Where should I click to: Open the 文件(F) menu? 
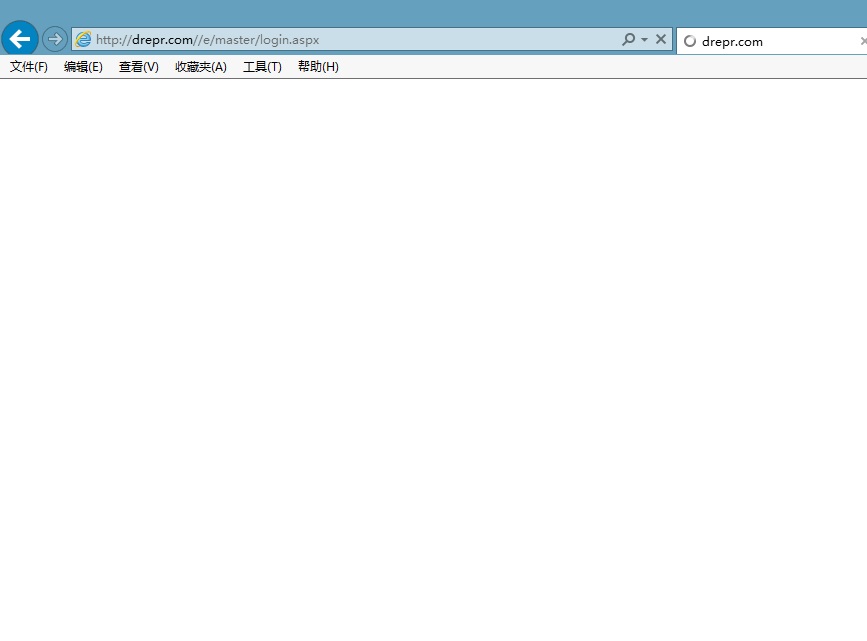[x=29, y=67]
